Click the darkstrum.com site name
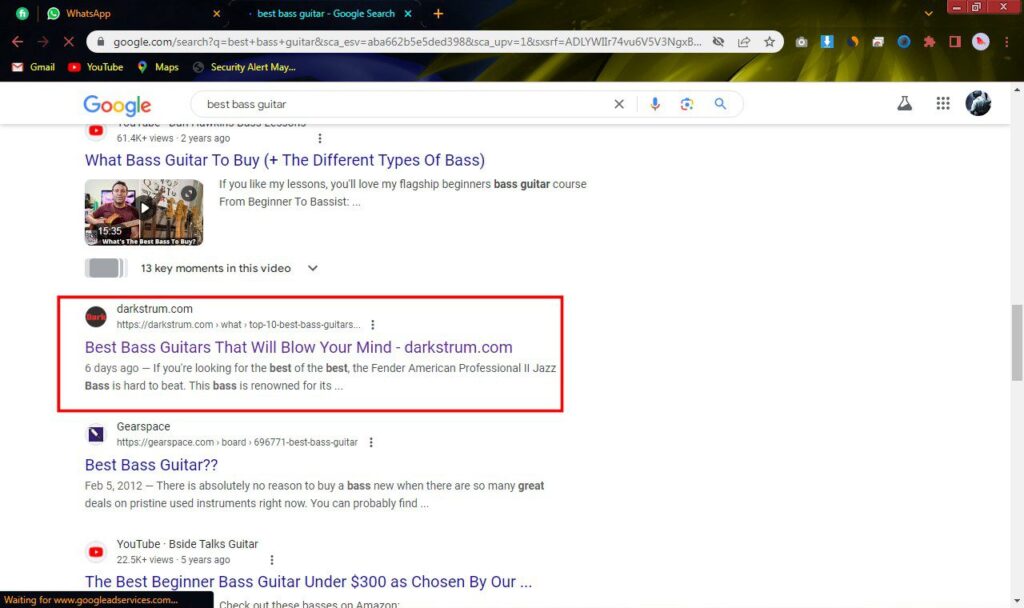Screen dimensions: 1024x608 tap(155, 309)
